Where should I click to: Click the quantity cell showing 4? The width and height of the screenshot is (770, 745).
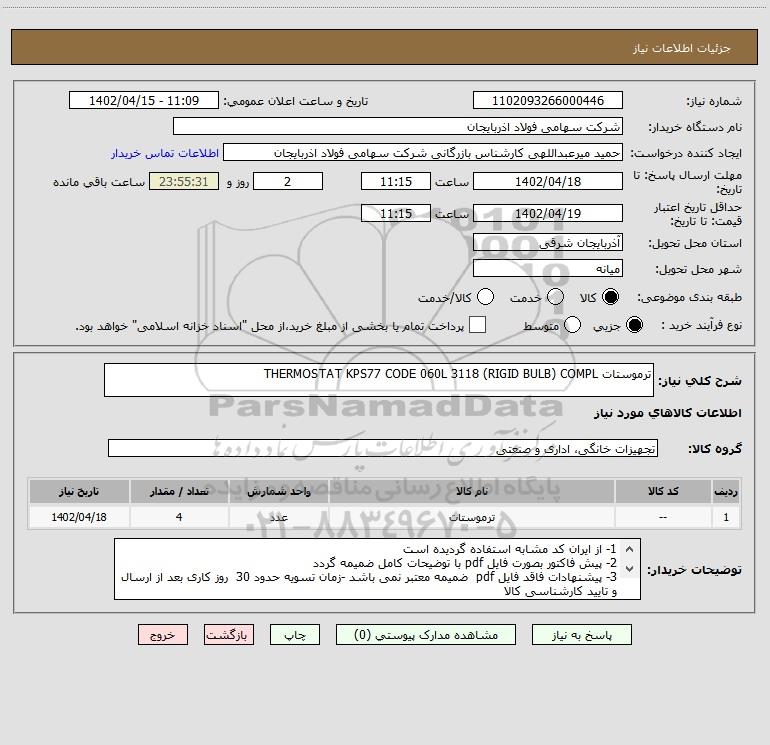(x=179, y=517)
